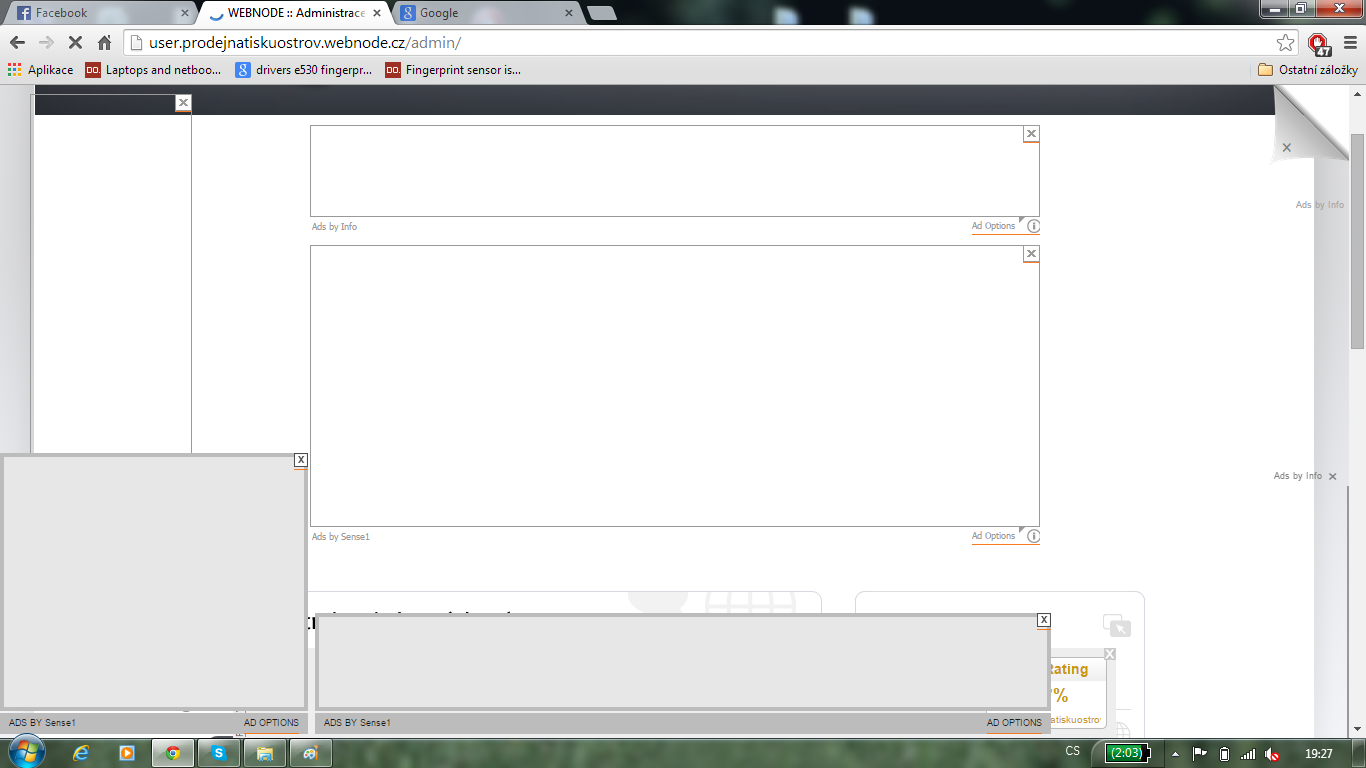Show hidden system tray icons
1366x768 pixels.
pyautogui.click(x=1176, y=754)
